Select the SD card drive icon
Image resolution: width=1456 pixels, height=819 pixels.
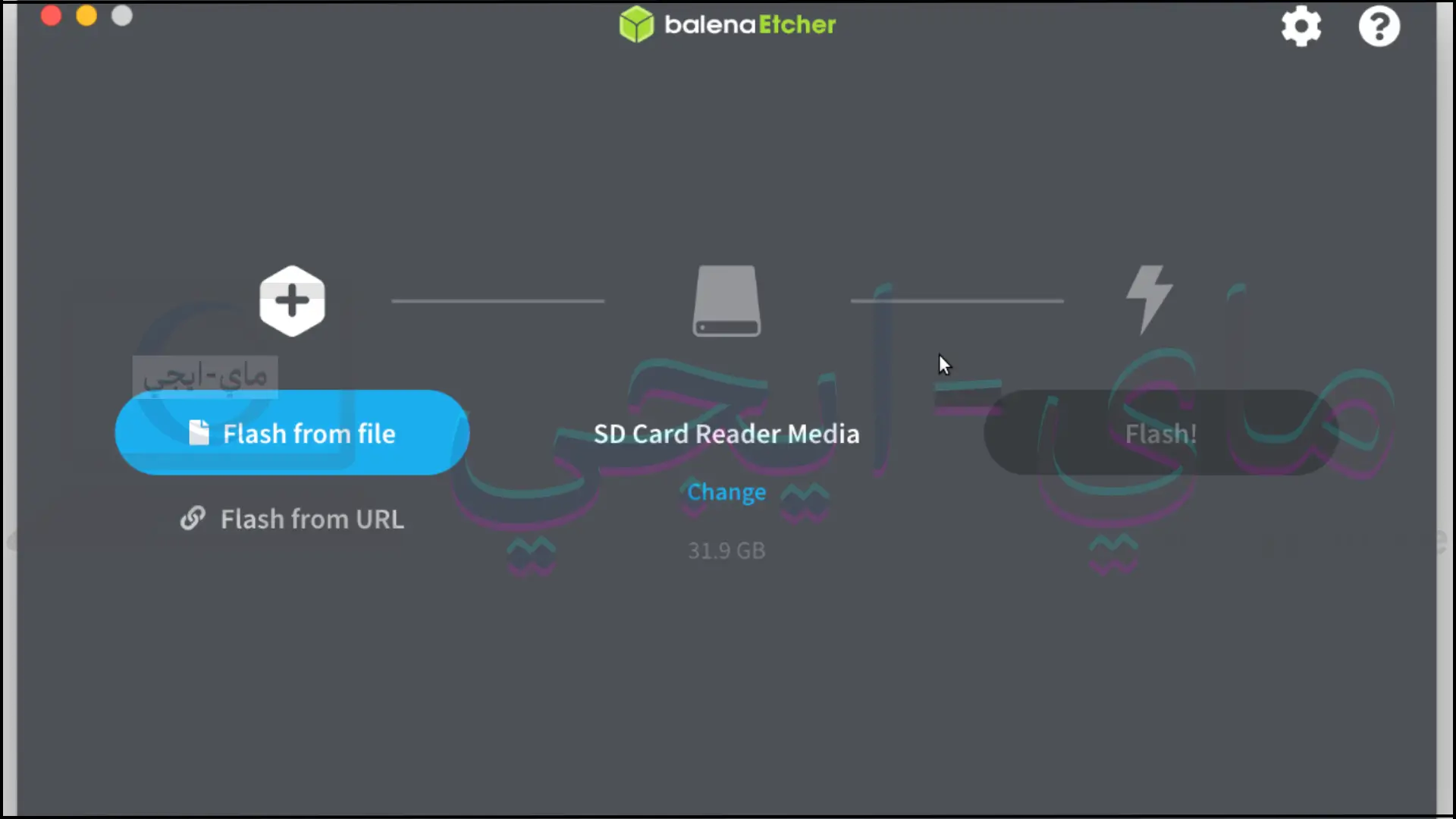click(727, 300)
